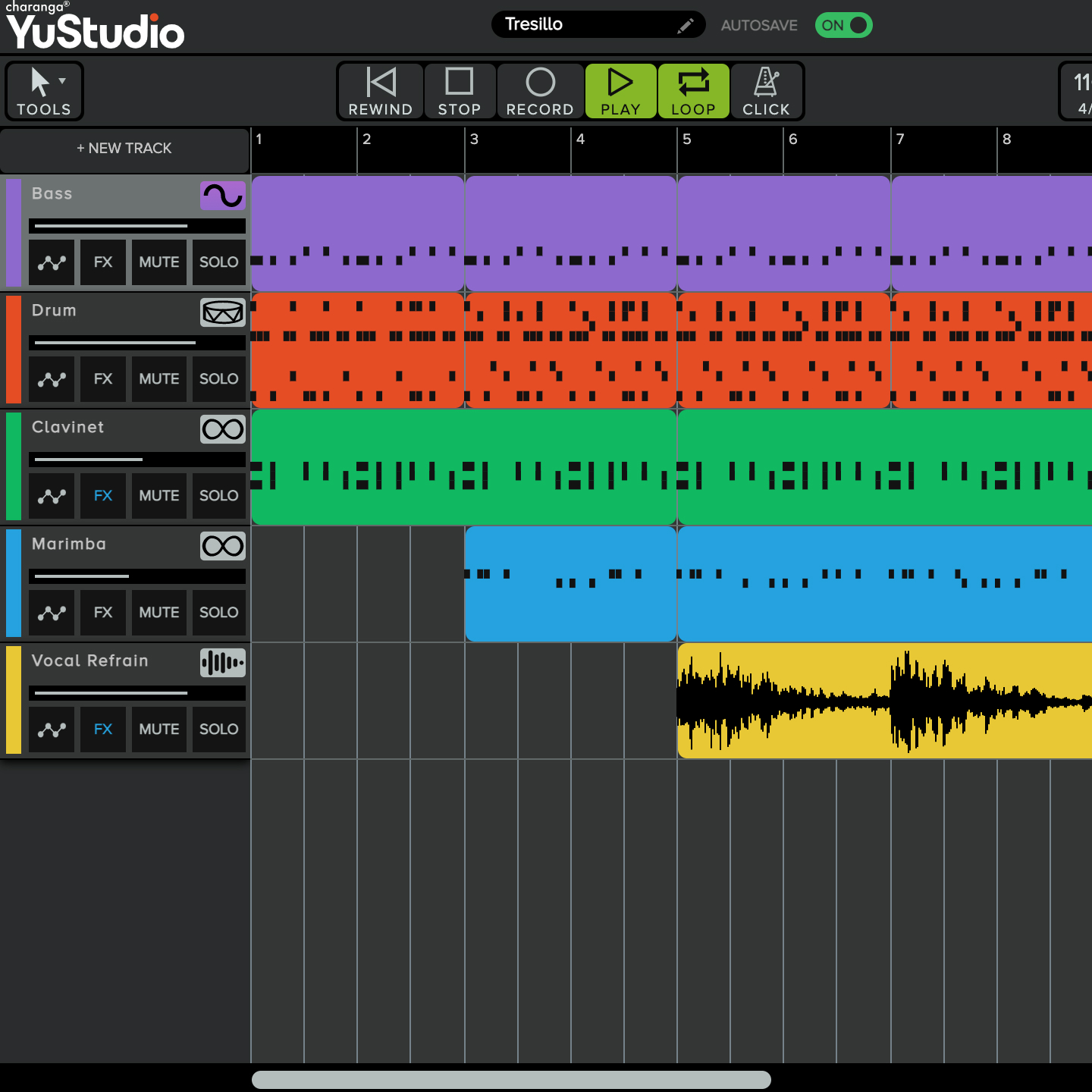The image size is (1092, 1092).
Task: Open the Bass track instrument icon
Action: tap(221, 196)
